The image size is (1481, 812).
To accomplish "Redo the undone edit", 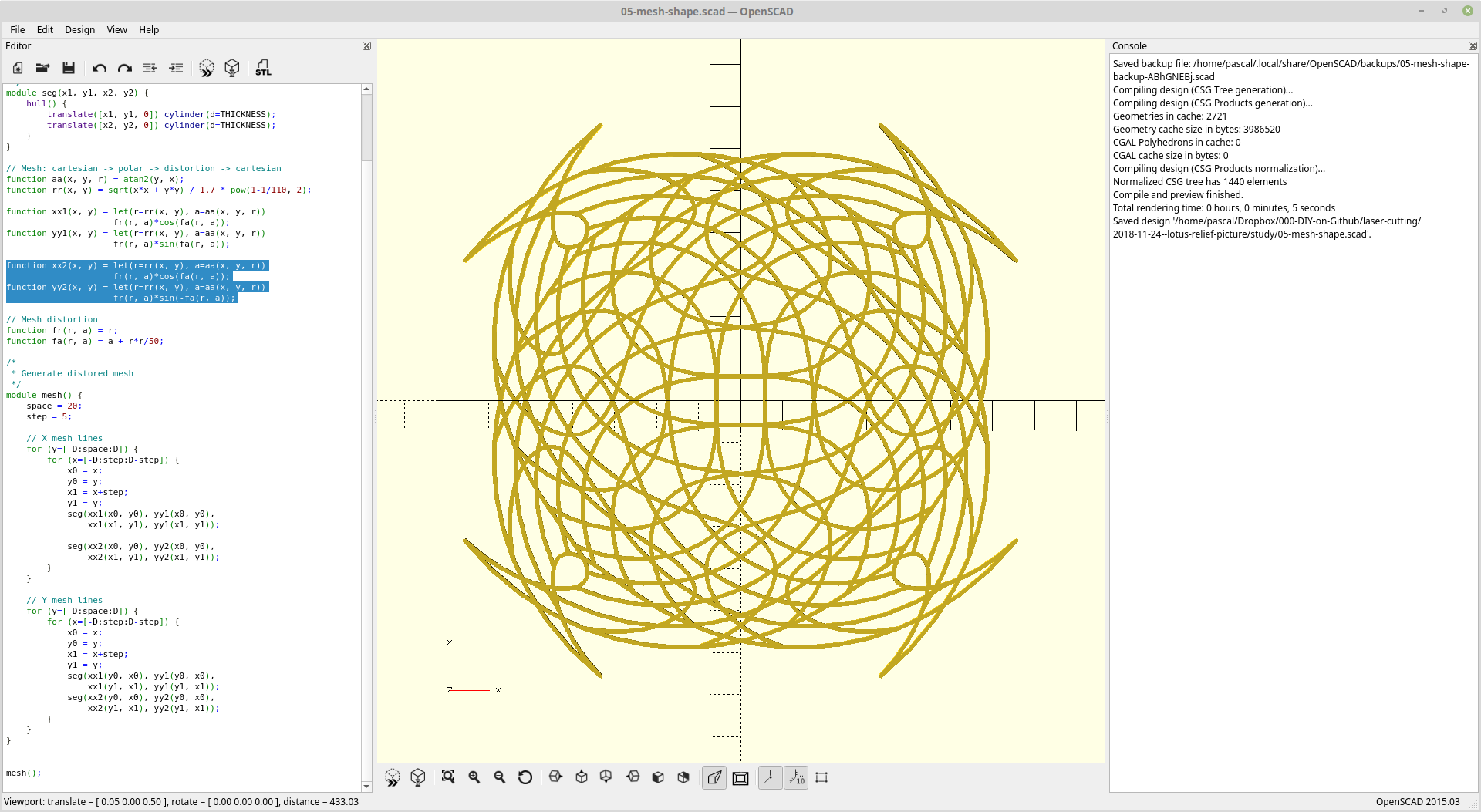I will 124,68.
